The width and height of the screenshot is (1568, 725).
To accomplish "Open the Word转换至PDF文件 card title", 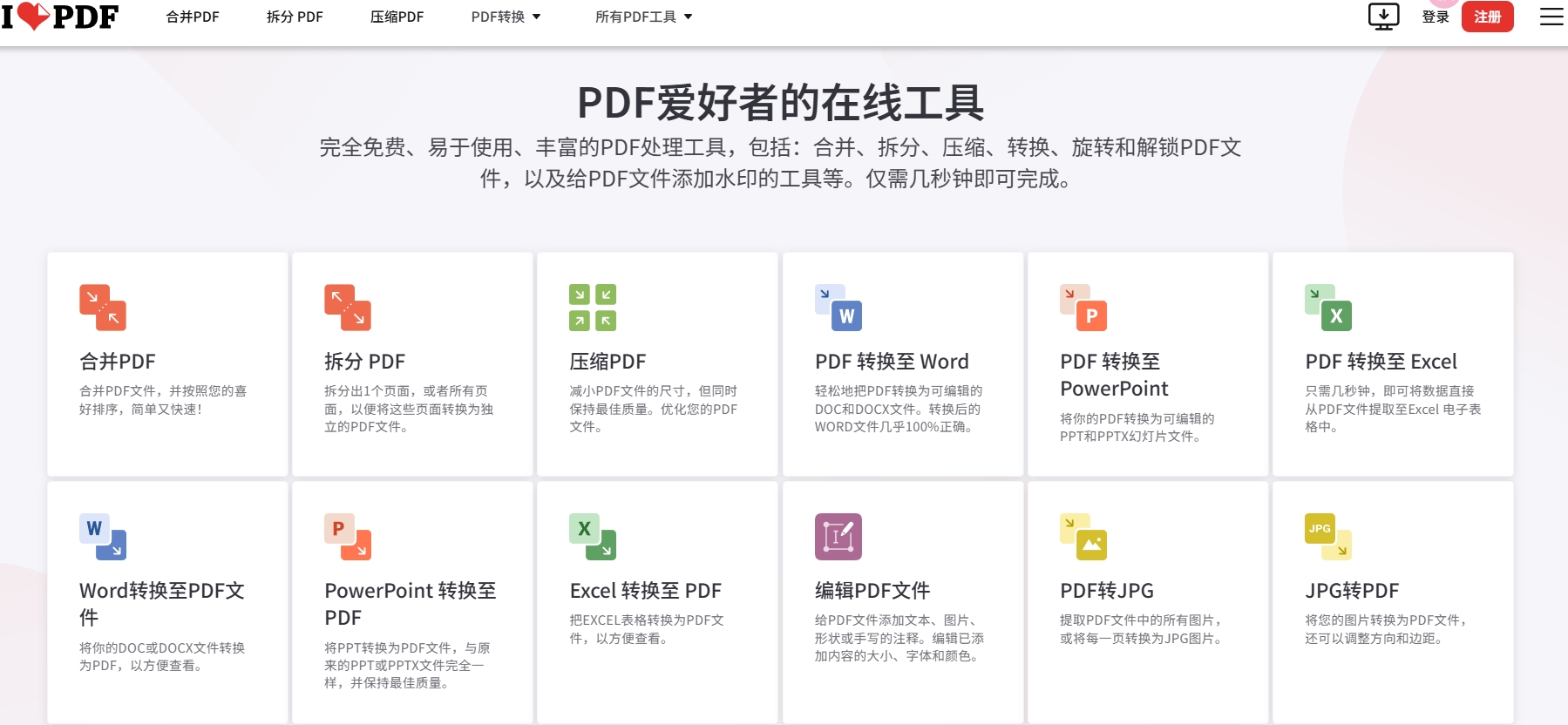I will click(162, 604).
